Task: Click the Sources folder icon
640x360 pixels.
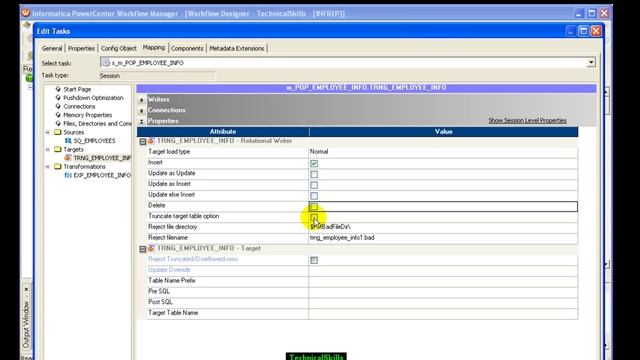Action: (58, 132)
